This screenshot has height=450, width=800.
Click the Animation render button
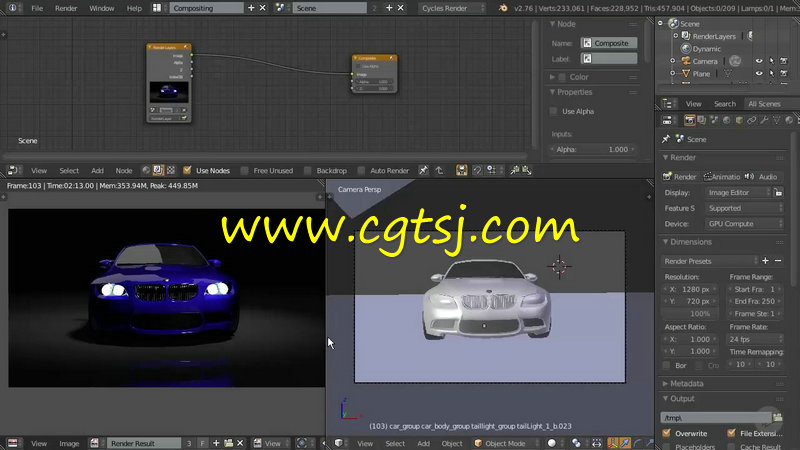pos(721,177)
